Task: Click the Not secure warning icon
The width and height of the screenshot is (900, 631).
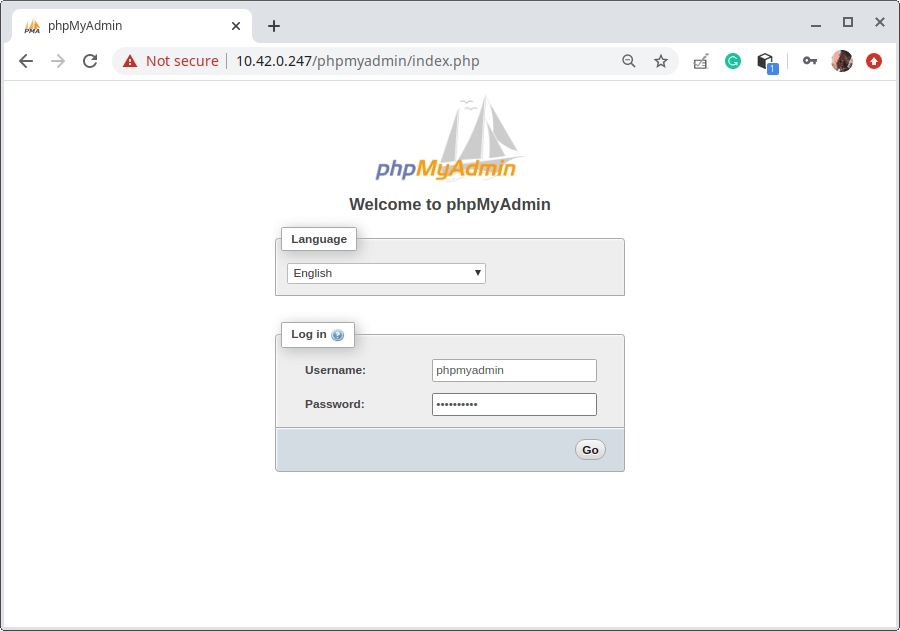Action: (x=130, y=61)
